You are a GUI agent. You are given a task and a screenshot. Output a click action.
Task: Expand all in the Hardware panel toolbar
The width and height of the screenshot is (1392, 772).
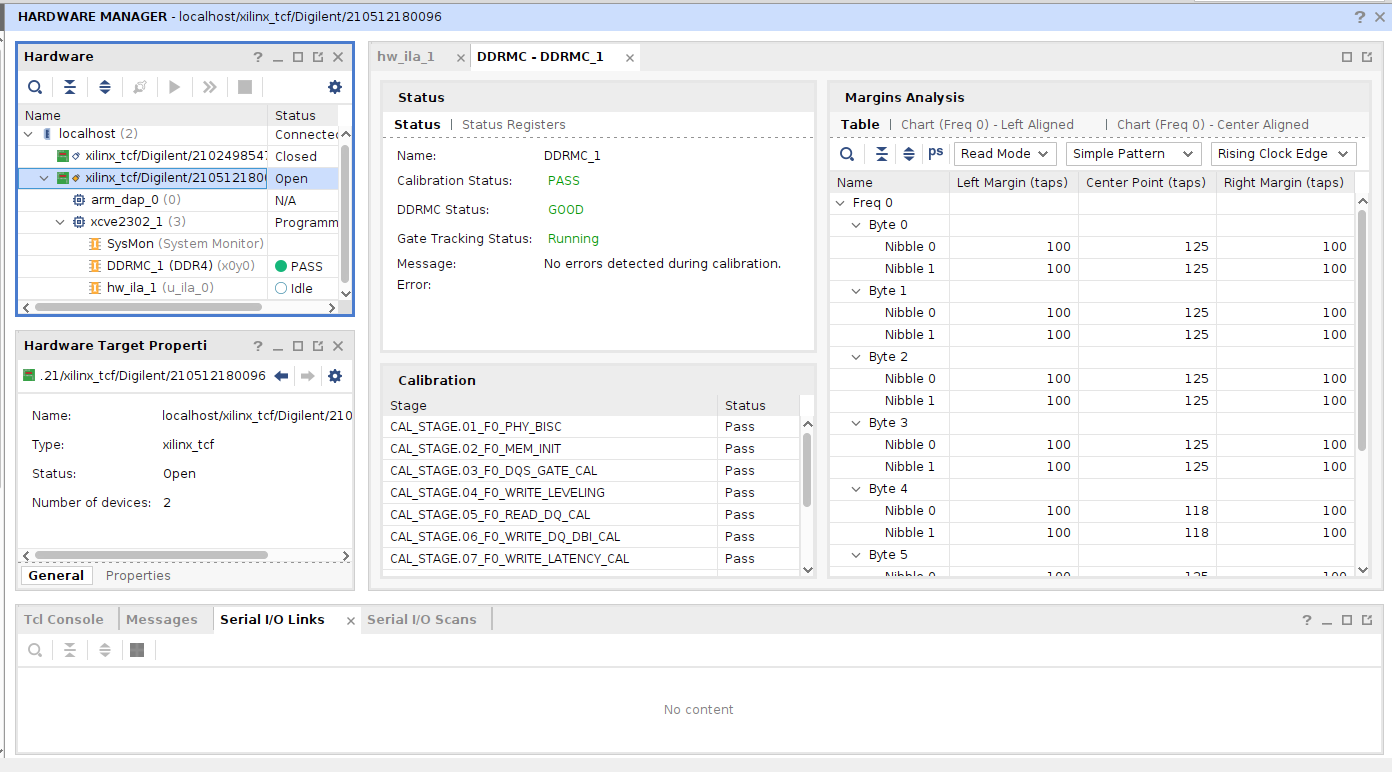105,87
